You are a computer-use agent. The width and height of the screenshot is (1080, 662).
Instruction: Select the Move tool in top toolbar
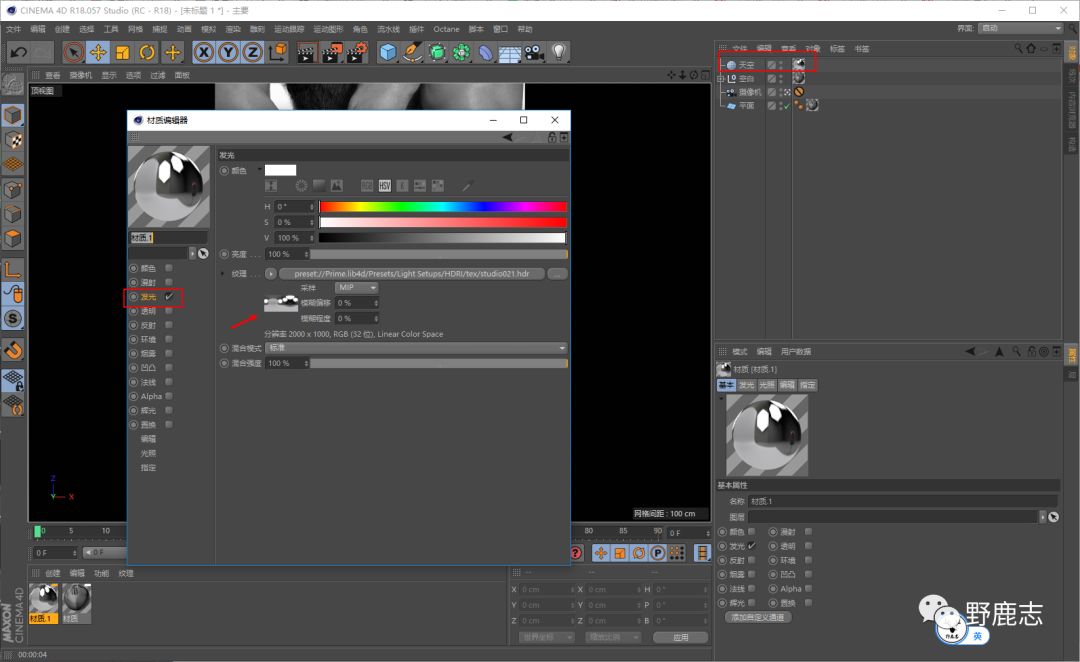pyautogui.click(x=98, y=52)
